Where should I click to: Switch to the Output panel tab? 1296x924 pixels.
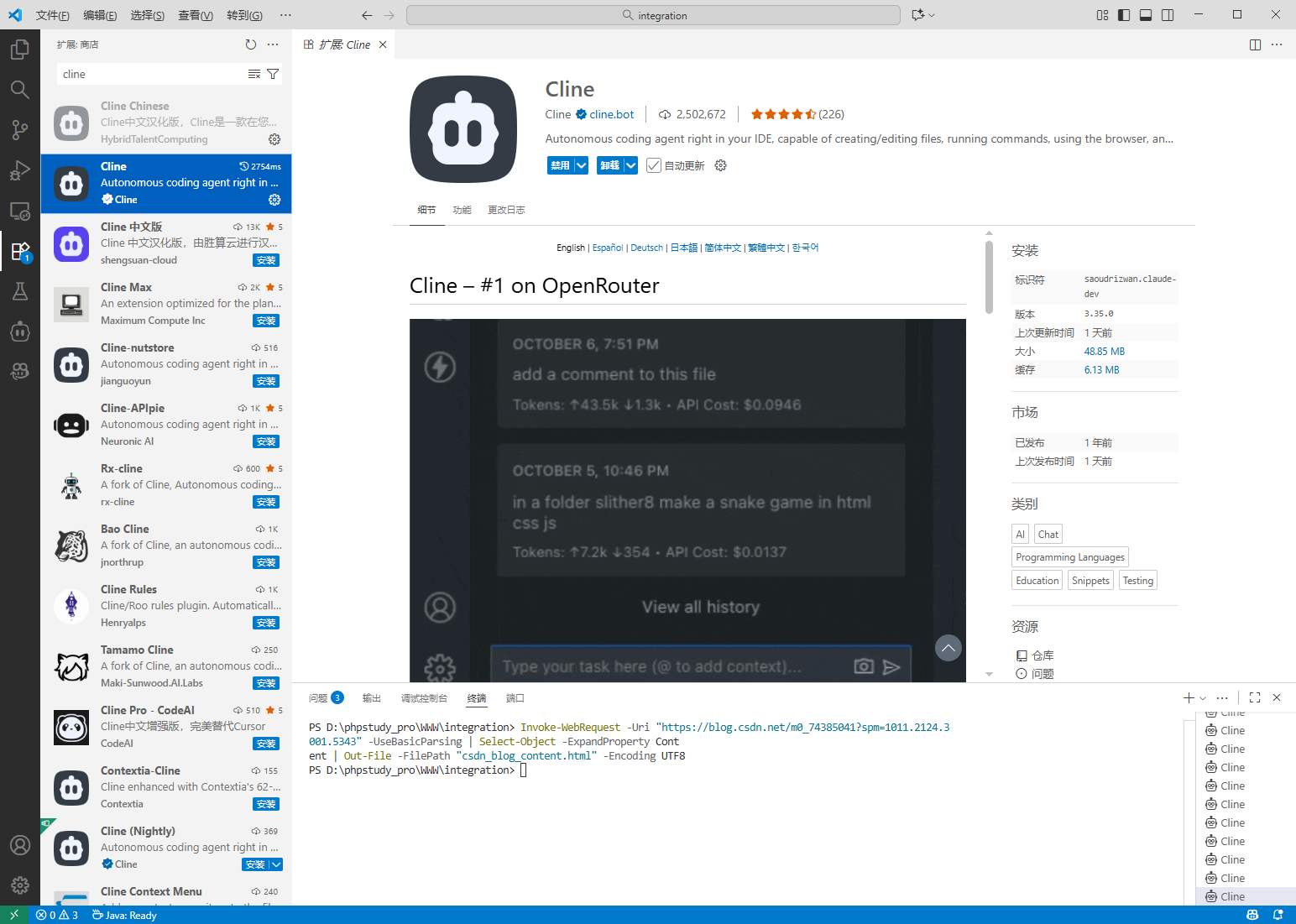[372, 698]
